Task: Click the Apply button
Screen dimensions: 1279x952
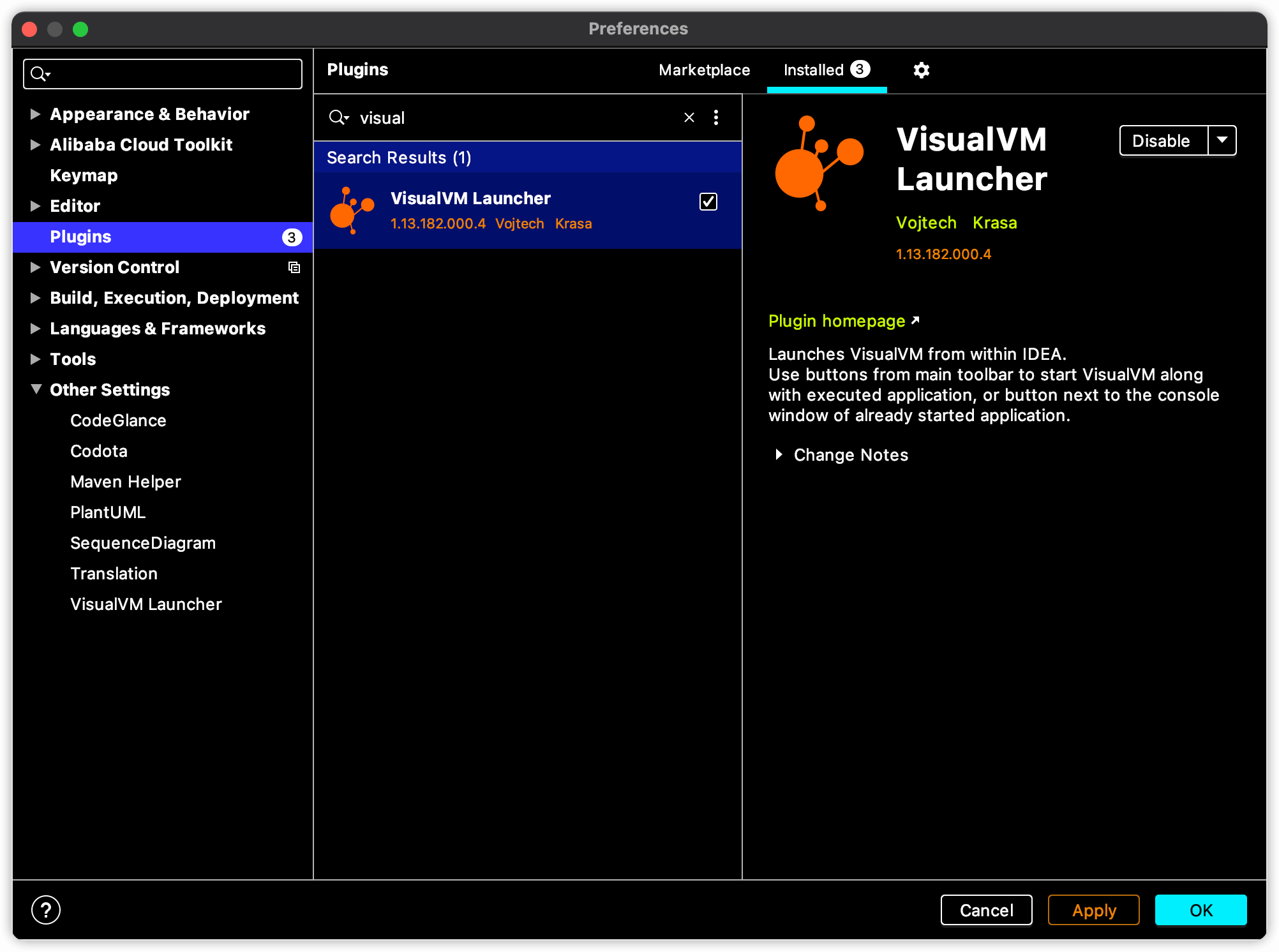Action: click(1093, 910)
